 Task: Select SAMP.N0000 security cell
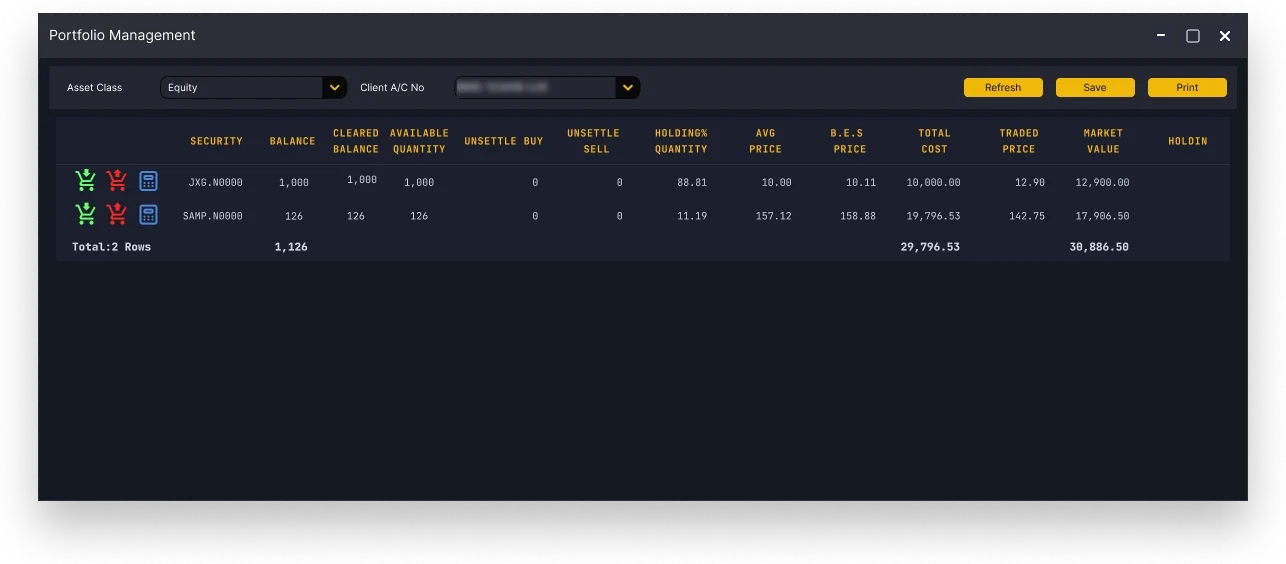coord(213,216)
